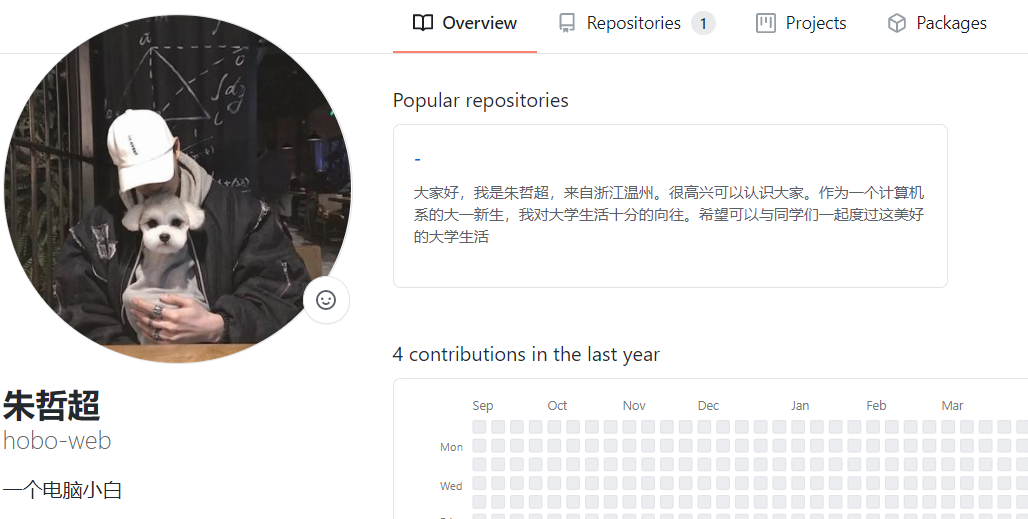Click the Projects board icon
The height and width of the screenshot is (519, 1028).
tap(766, 23)
